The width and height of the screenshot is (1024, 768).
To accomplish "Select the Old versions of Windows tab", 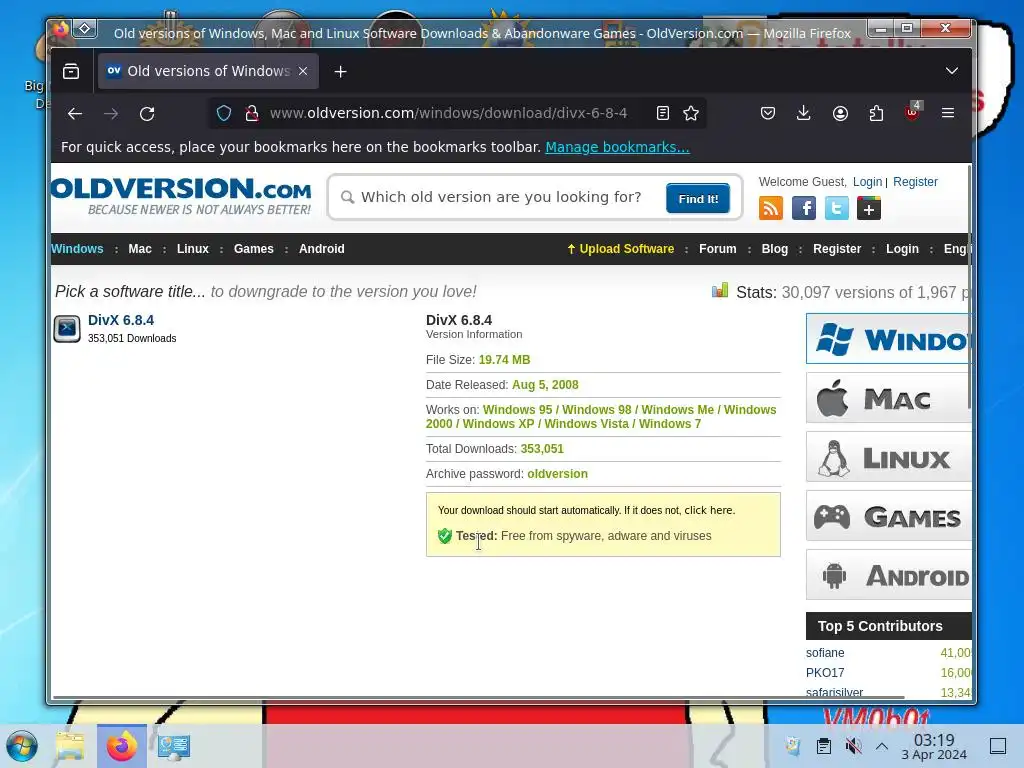I will coord(208,71).
